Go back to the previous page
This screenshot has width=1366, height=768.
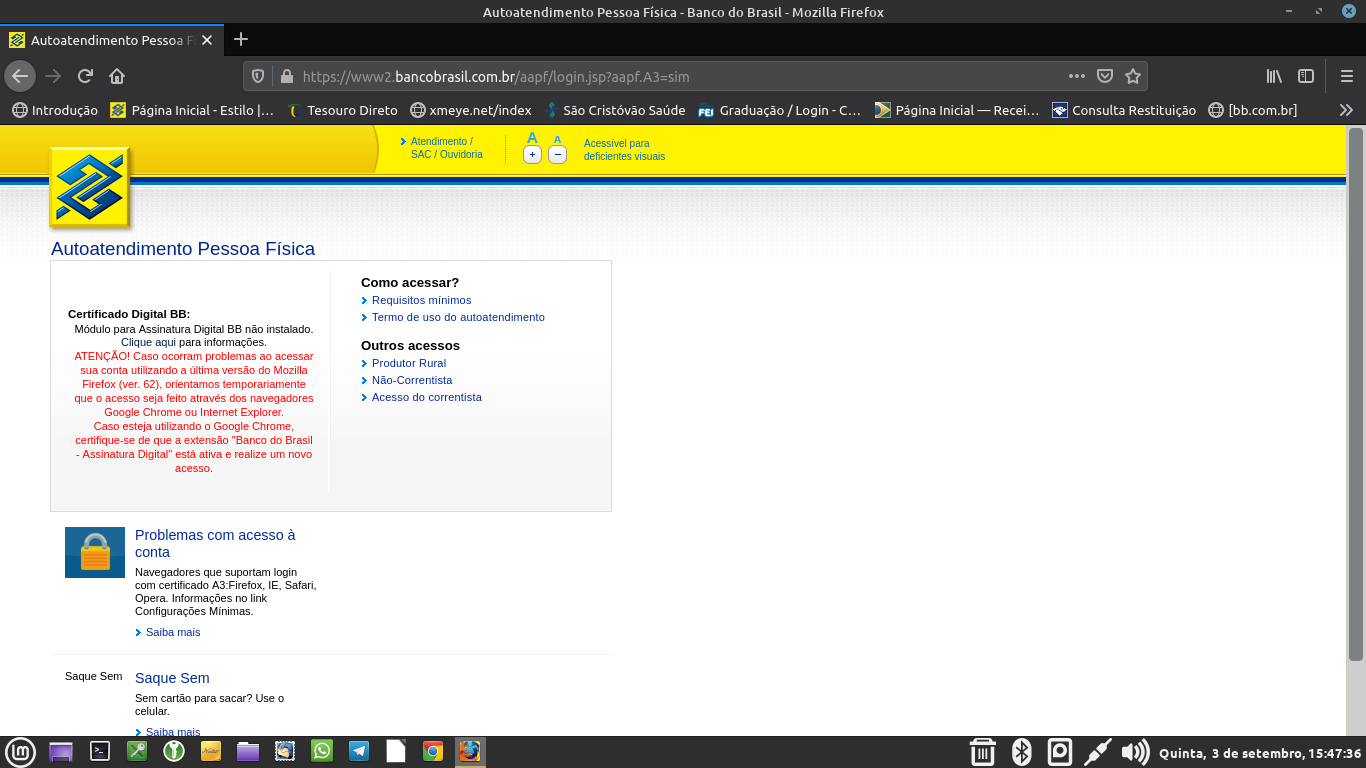(20, 76)
